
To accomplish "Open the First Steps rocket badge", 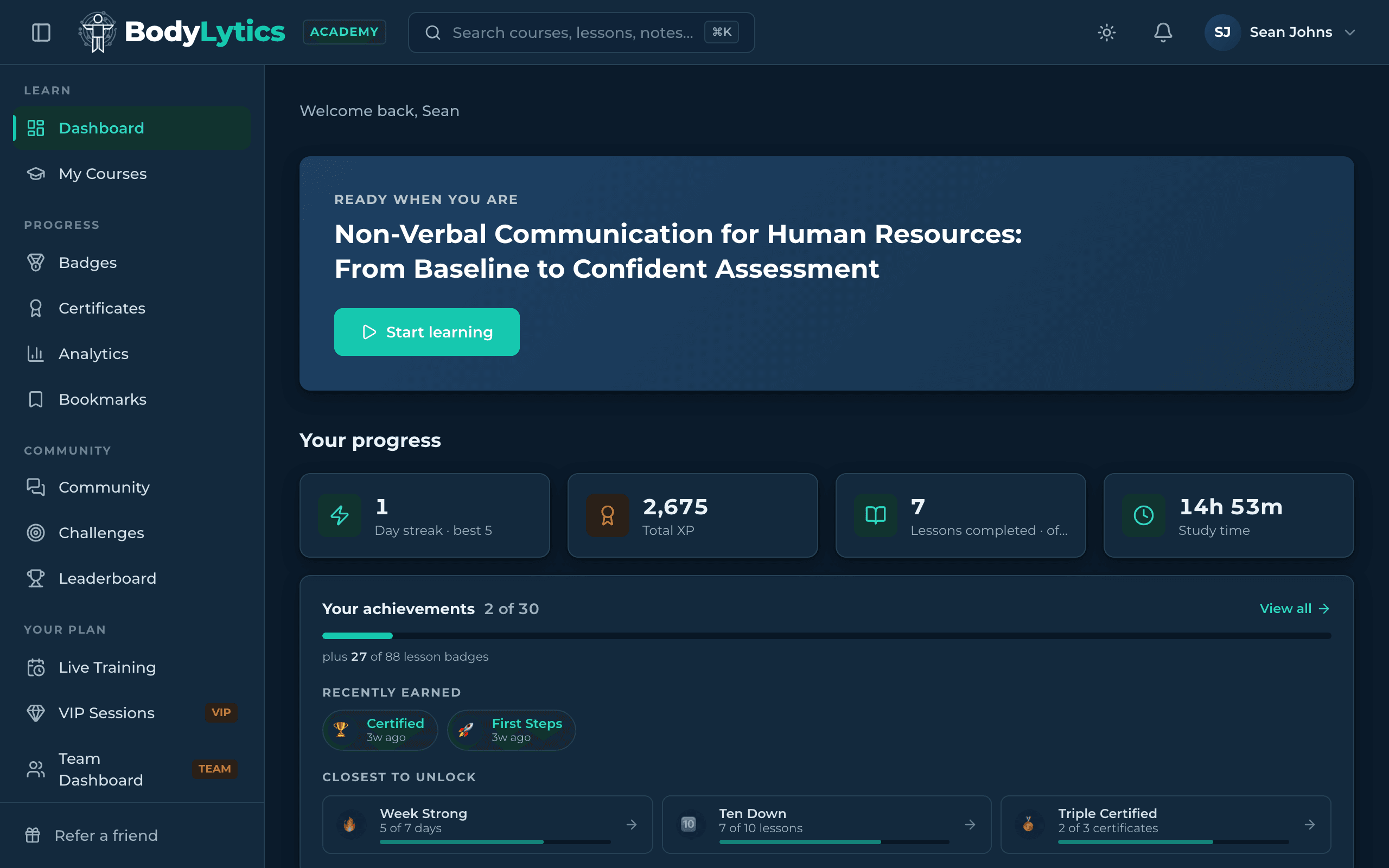I will [512, 730].
